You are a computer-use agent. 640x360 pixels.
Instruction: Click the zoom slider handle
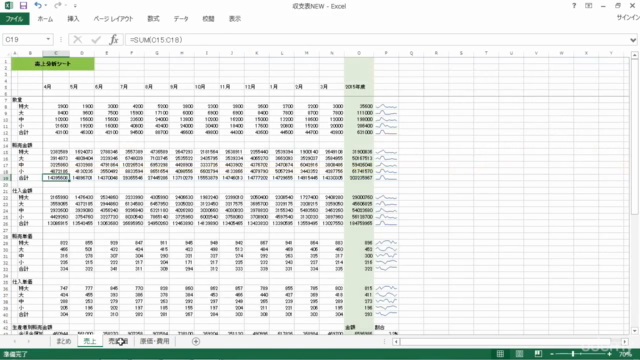click(x=573, y=354)
